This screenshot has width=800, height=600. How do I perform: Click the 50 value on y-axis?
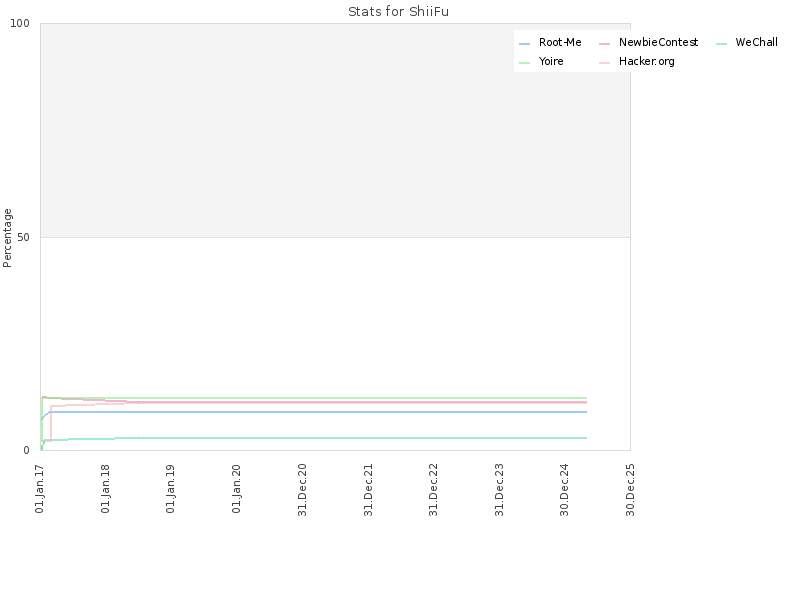(x=23, y=237)
